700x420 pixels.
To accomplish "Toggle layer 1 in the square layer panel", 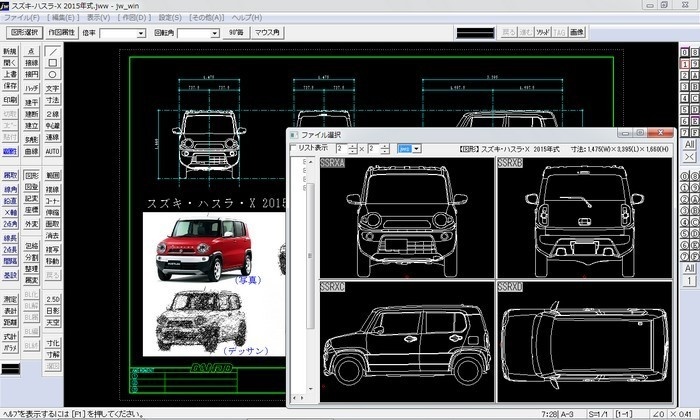I will [684, 64].
